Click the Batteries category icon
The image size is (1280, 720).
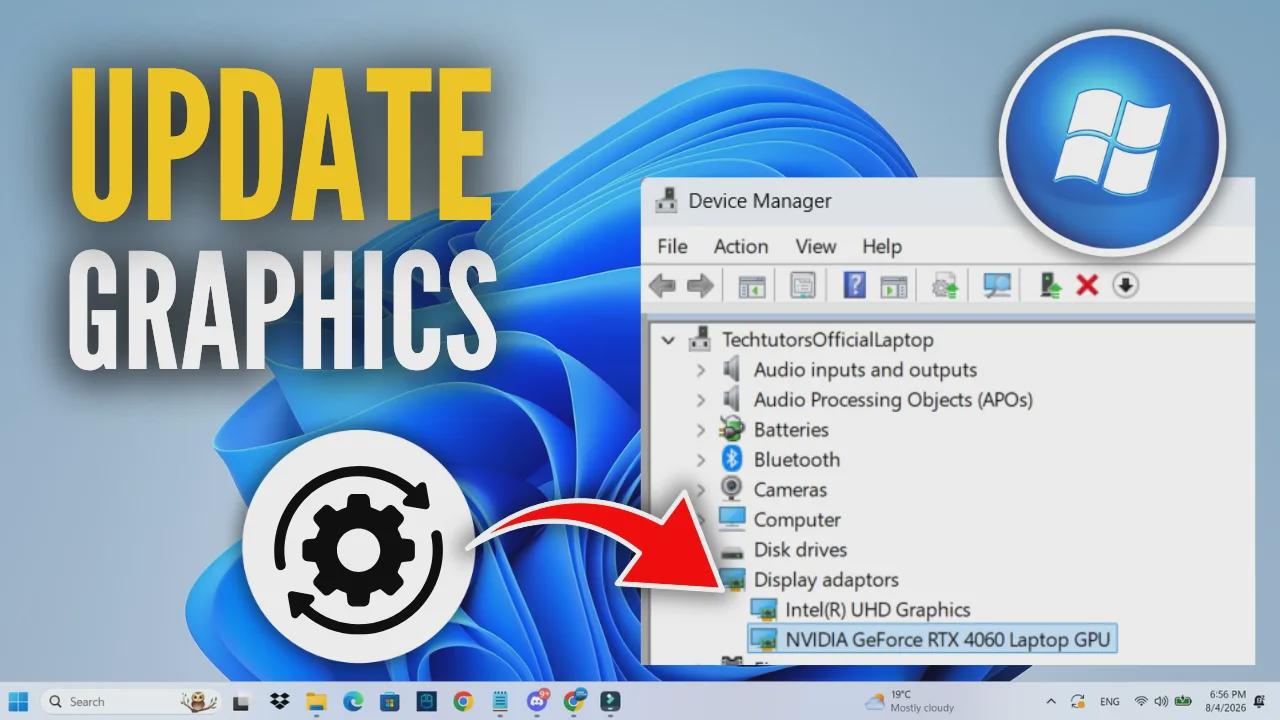pyautogui.click(x=732, y=429)
